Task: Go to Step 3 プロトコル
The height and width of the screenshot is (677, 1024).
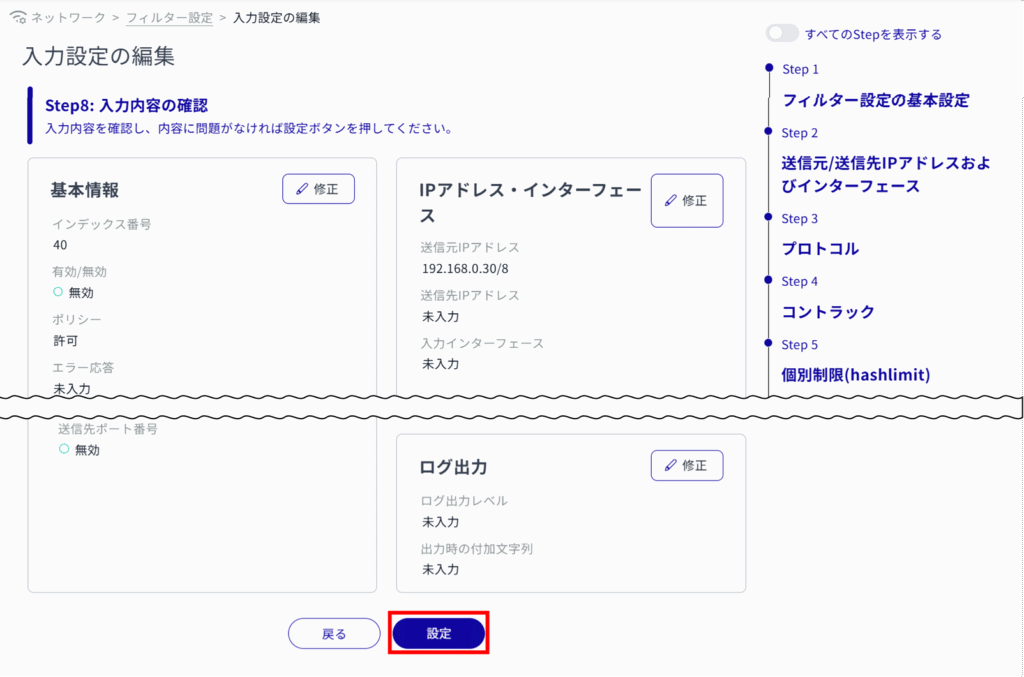Action: click(x=820, y=249)
